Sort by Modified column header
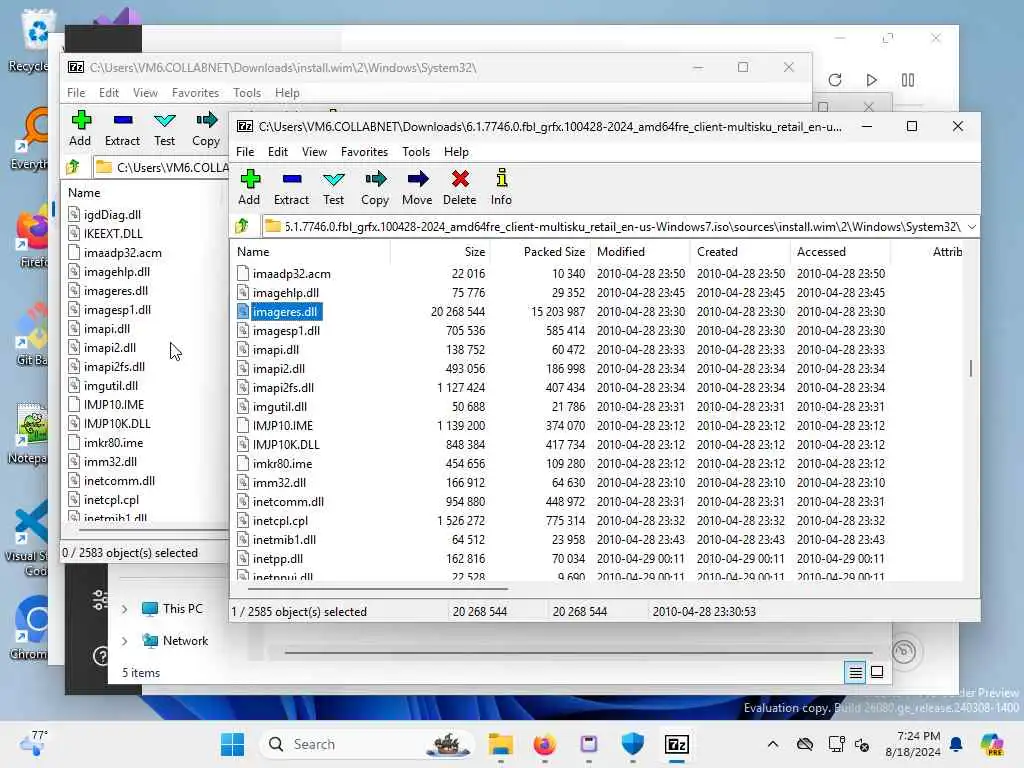Viewport: 1024px width, 768px height. click(640, 251)
